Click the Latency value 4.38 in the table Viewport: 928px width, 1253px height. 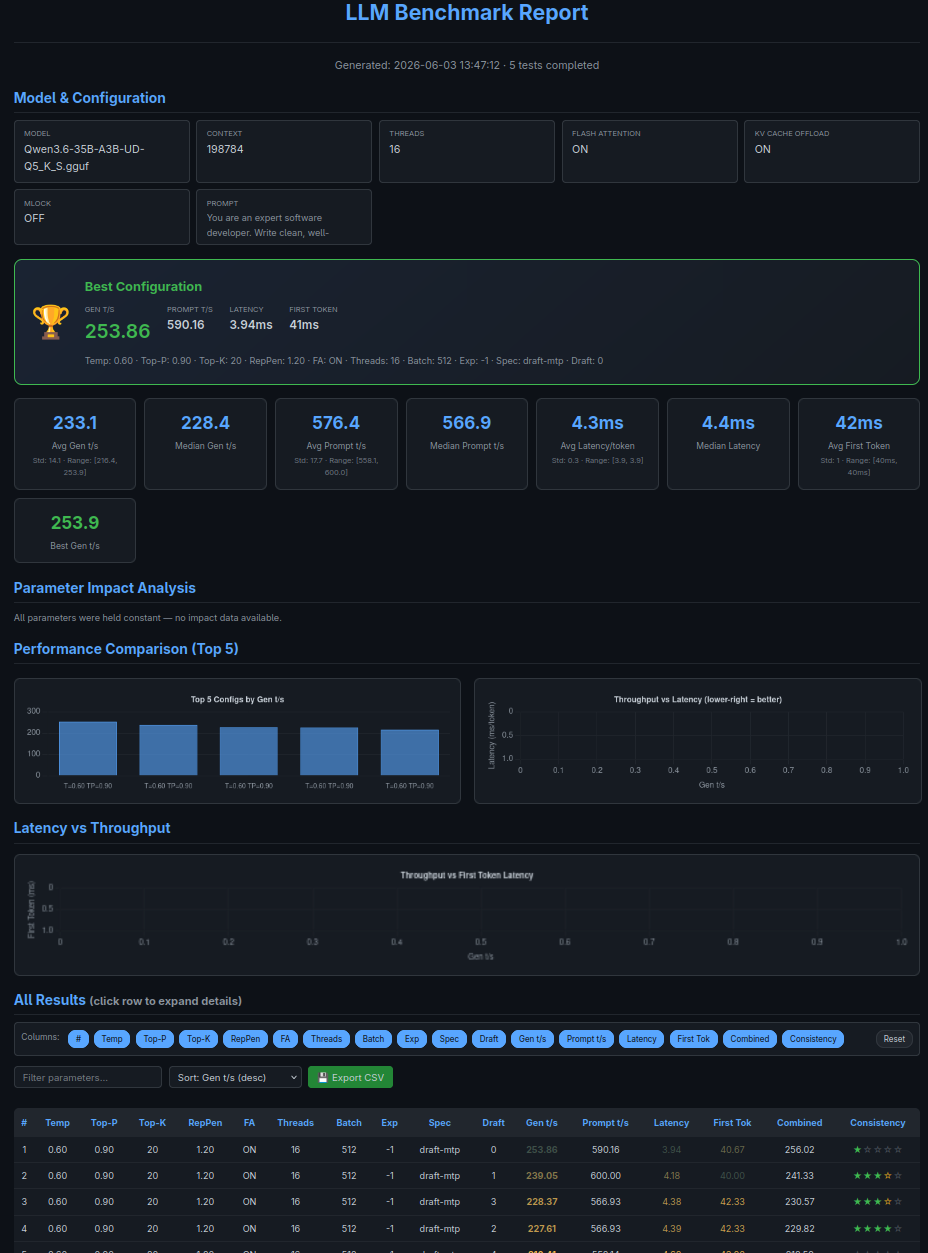(x=671, y=1202)
